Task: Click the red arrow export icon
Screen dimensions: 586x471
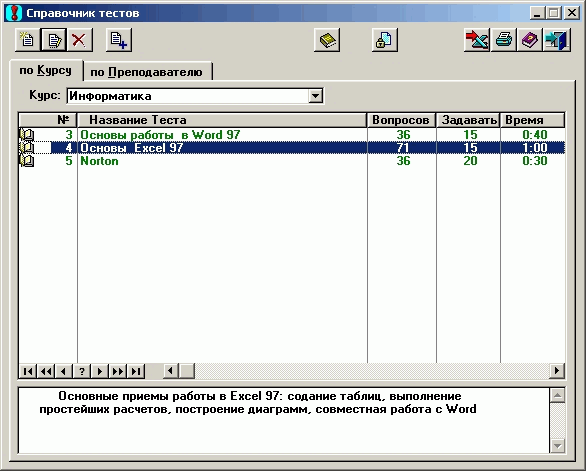Action: (x=477, y=40)
